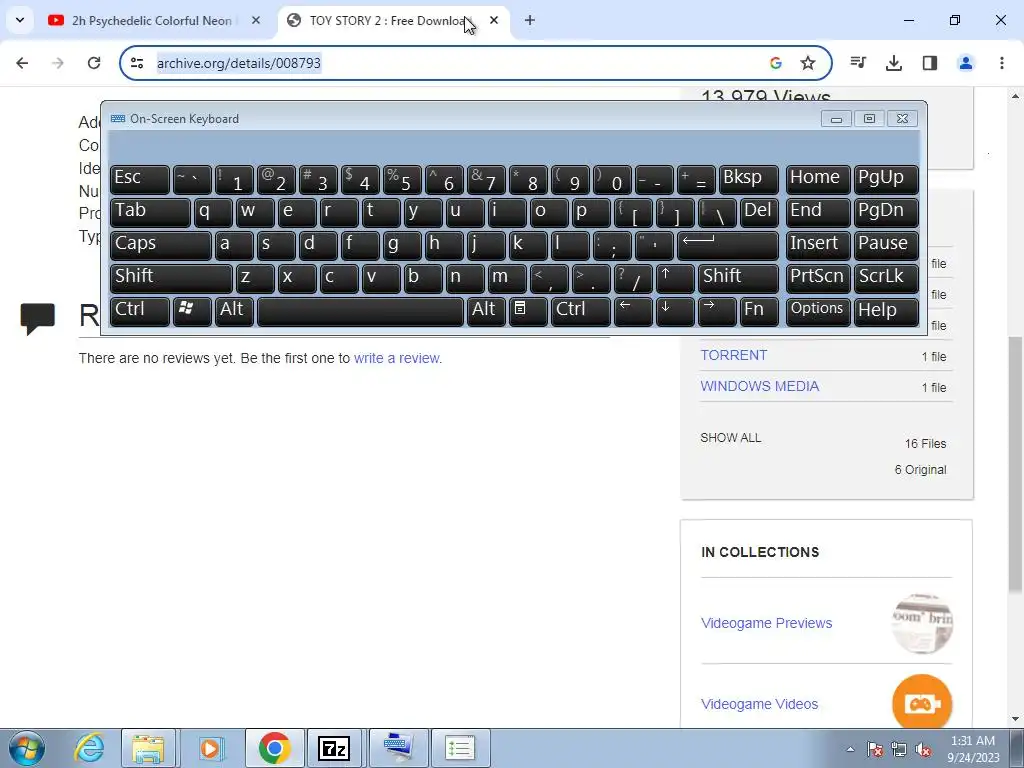Toggle the ScrLk key on On-Screen Keyboard
Screen dimensions: 1024x768
pyautogui.click(x=886, y=277)
